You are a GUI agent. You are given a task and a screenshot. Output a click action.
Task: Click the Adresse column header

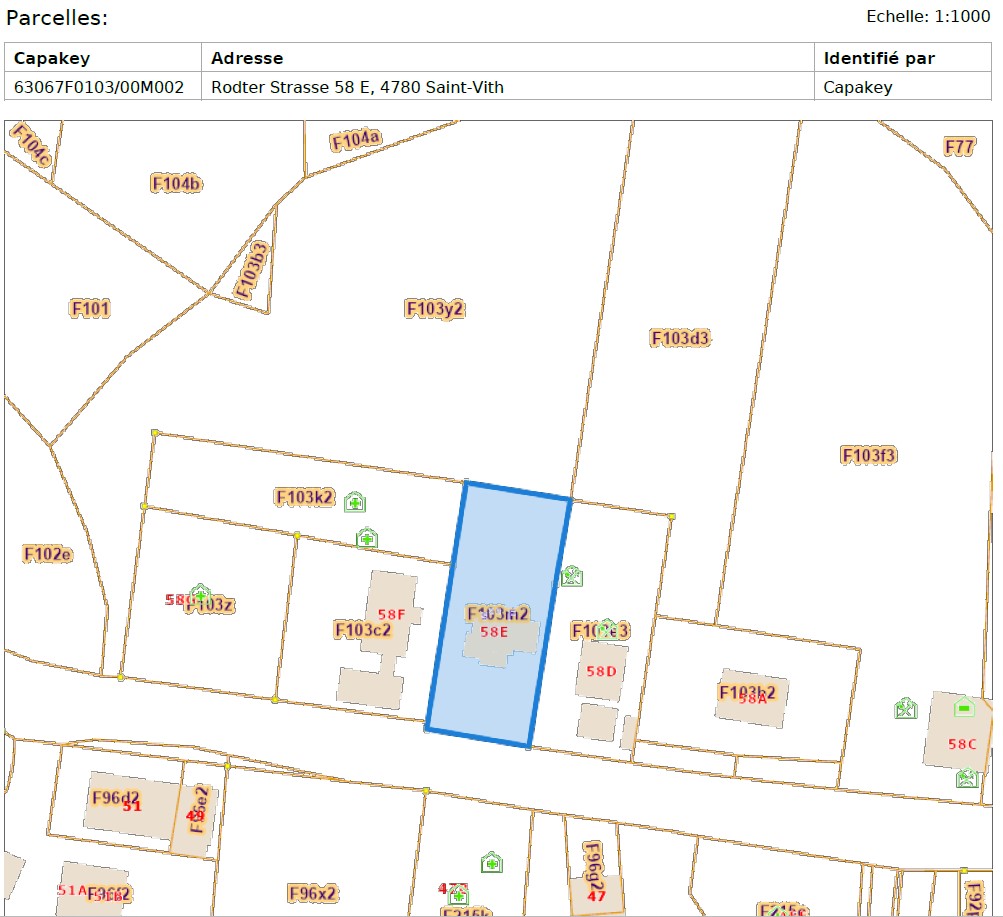[247, 58]
